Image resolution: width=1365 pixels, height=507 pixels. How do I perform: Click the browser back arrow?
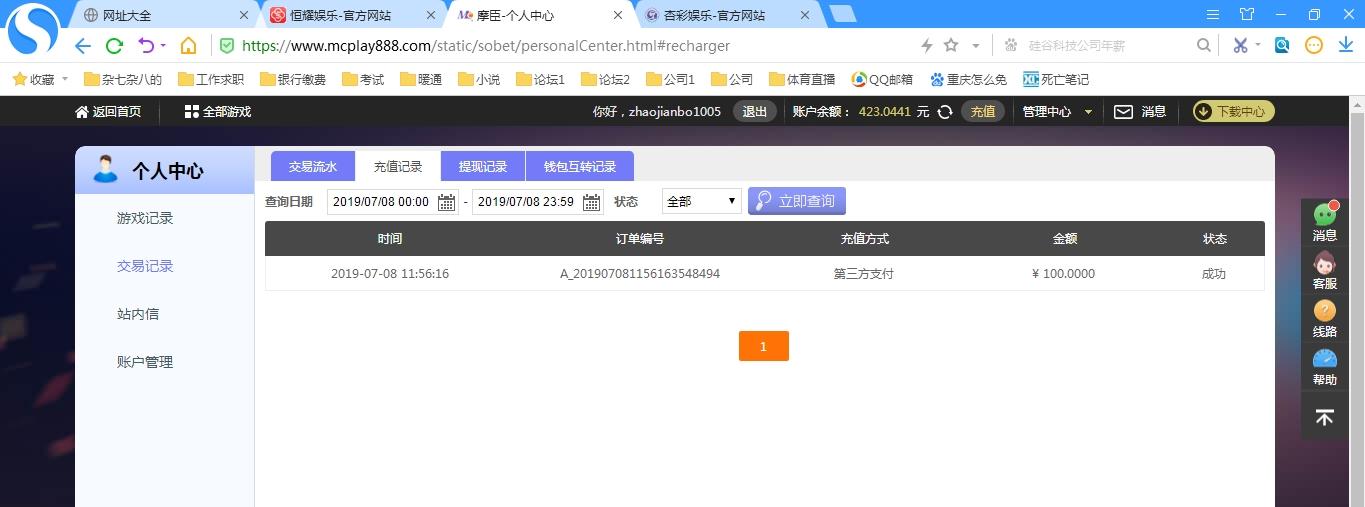(x=83, y=46)
